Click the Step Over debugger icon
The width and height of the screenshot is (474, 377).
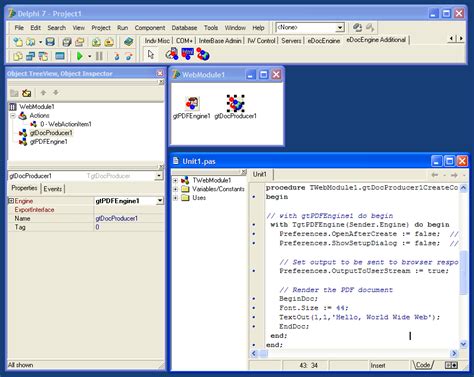129,56
